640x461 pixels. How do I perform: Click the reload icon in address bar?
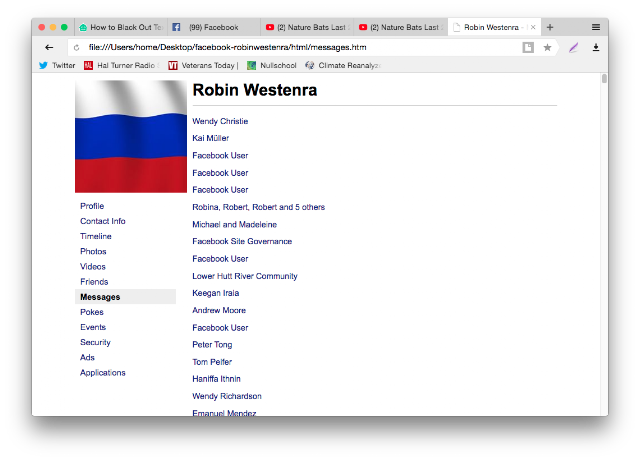tap(76, 48)
